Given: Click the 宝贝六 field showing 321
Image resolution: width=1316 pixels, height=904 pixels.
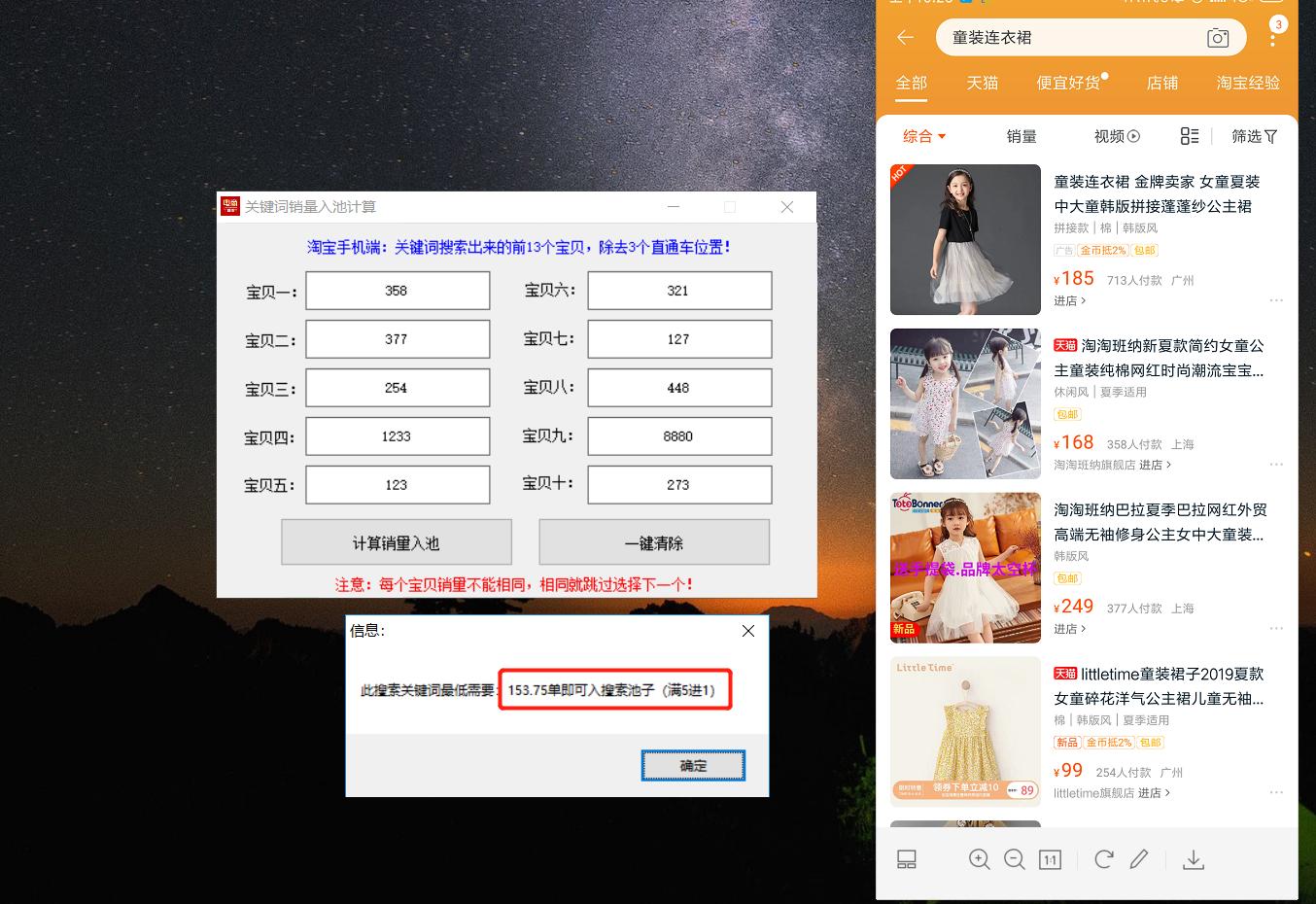Looking at the screenshot, I should [x=679, y=291].
